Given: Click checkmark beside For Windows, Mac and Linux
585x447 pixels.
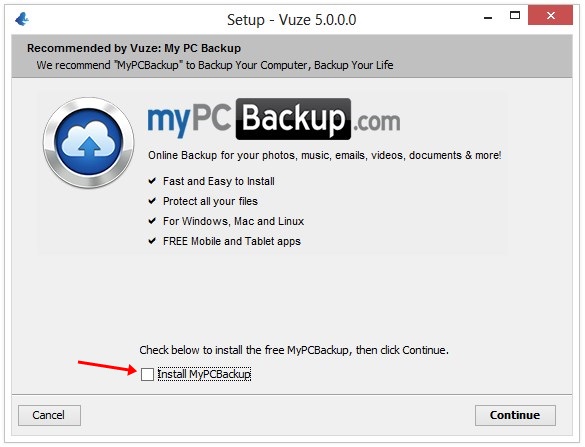Looking at the screenshot, I should pyautogui.click(x=152, y=221).
